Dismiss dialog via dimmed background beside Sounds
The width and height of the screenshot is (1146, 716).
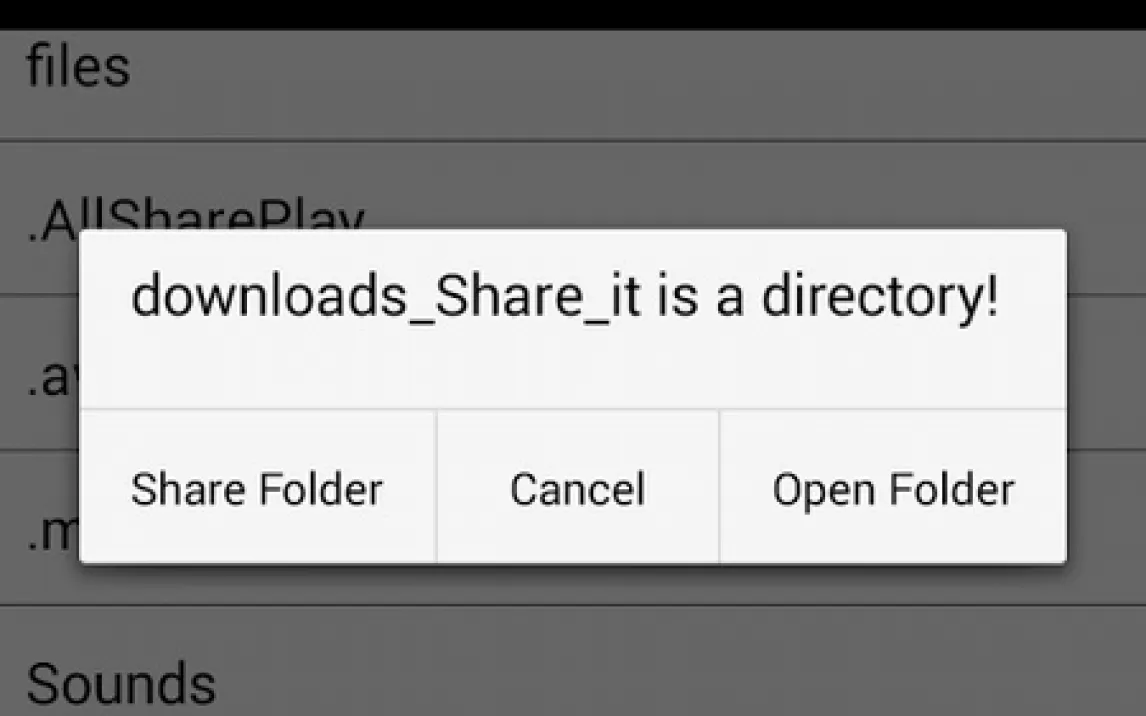[658, 665]
